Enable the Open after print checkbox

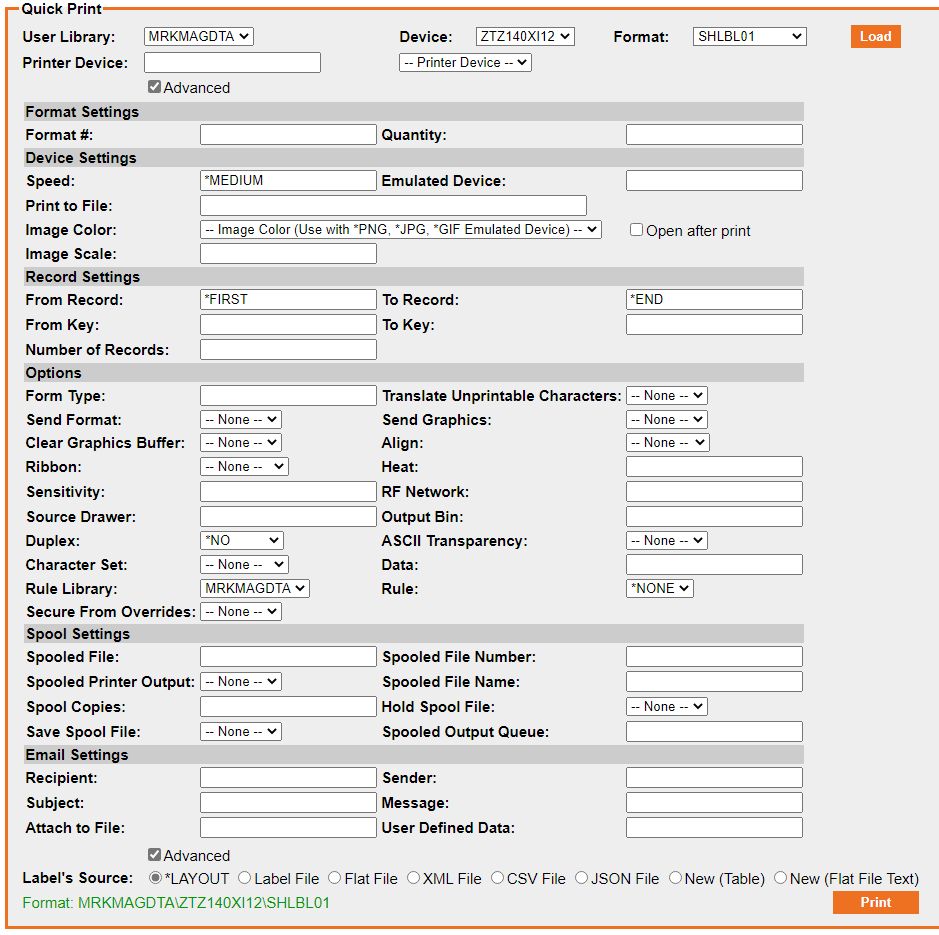[636, 230]
